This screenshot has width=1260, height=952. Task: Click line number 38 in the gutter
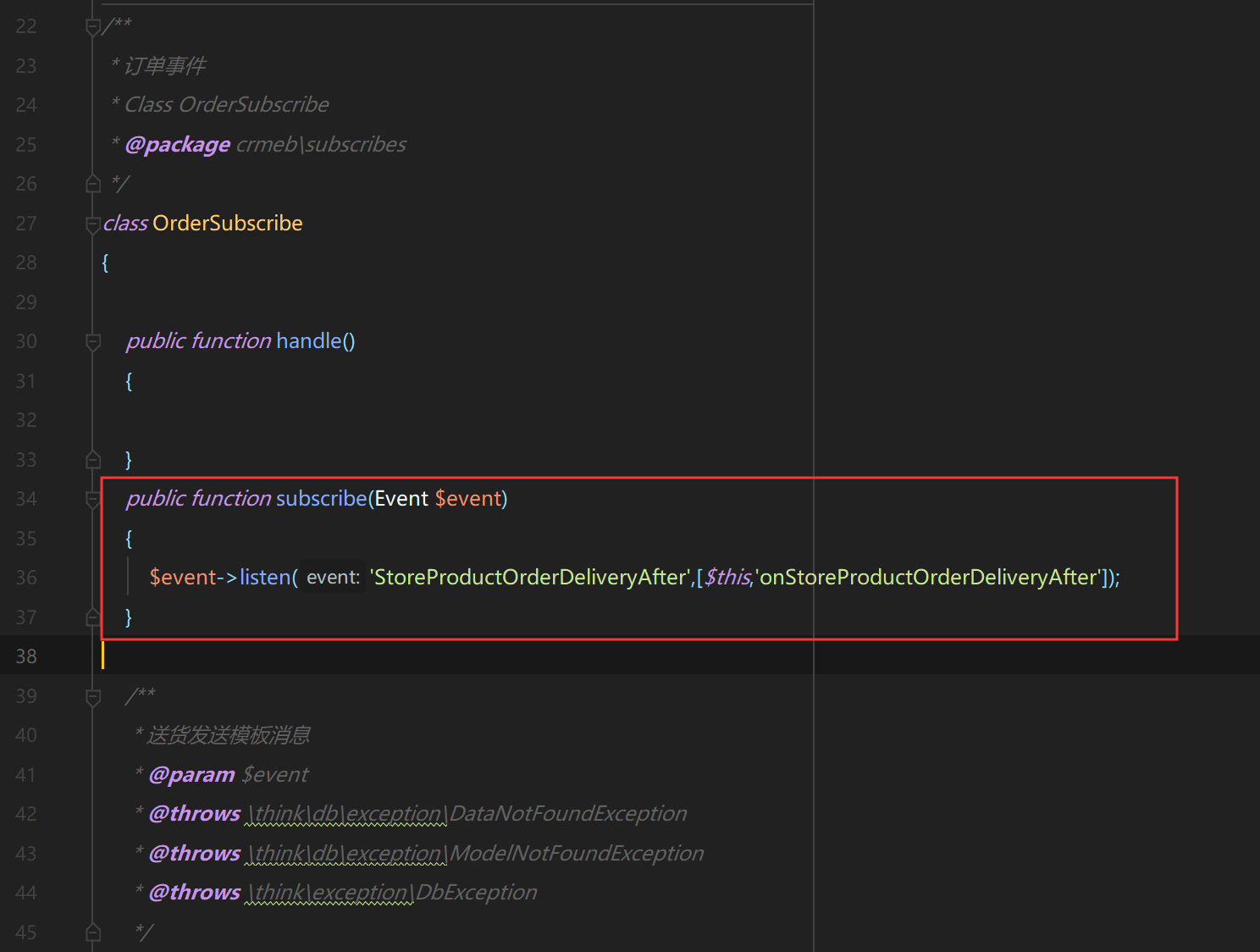(26, 656)
